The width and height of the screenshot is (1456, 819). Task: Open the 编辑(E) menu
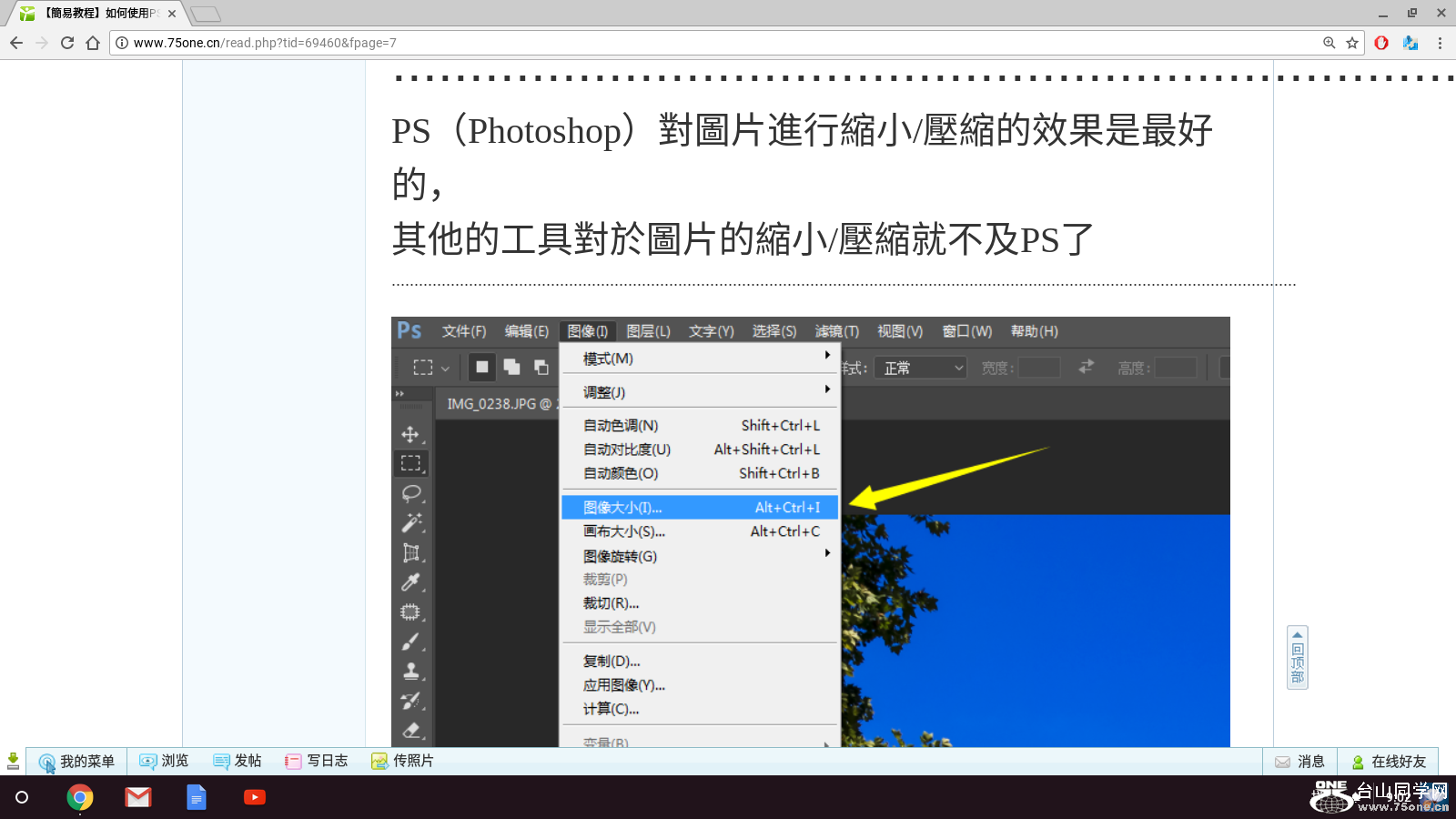click(x=527, y=331)
